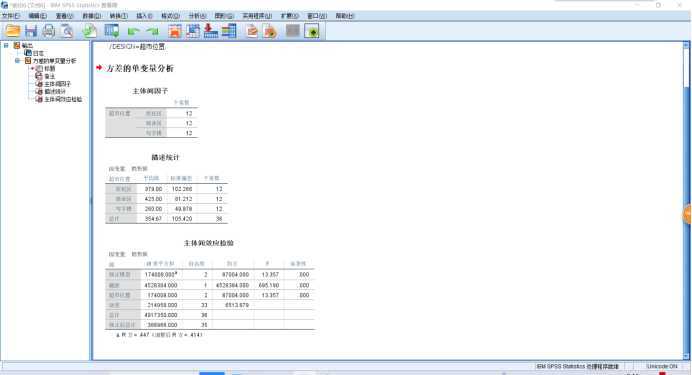Open the 转换(T) menu
This screenshot has width=692, height=375.
pyautogui.click(x=118, y=16)
